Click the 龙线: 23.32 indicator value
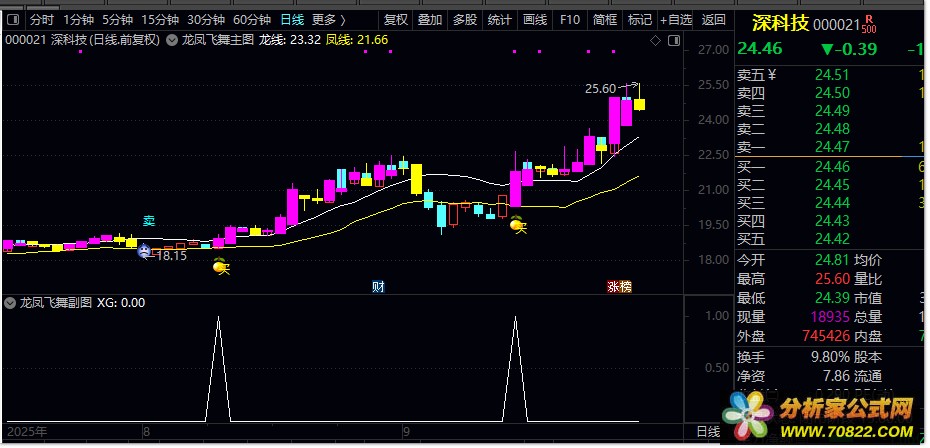This screenshot has width=930, height=448. pos(290,40)
